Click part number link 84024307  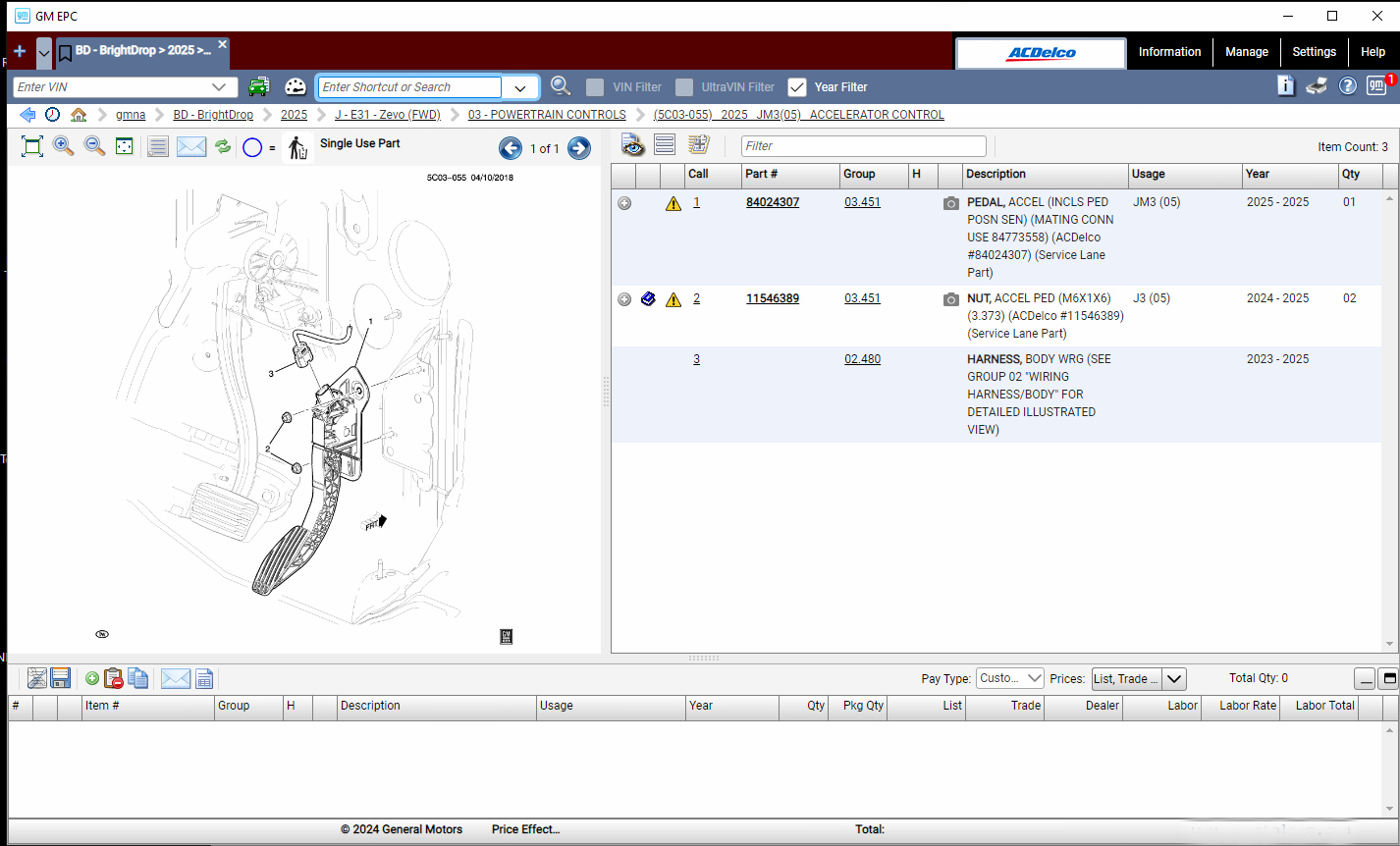coord(773,202)
